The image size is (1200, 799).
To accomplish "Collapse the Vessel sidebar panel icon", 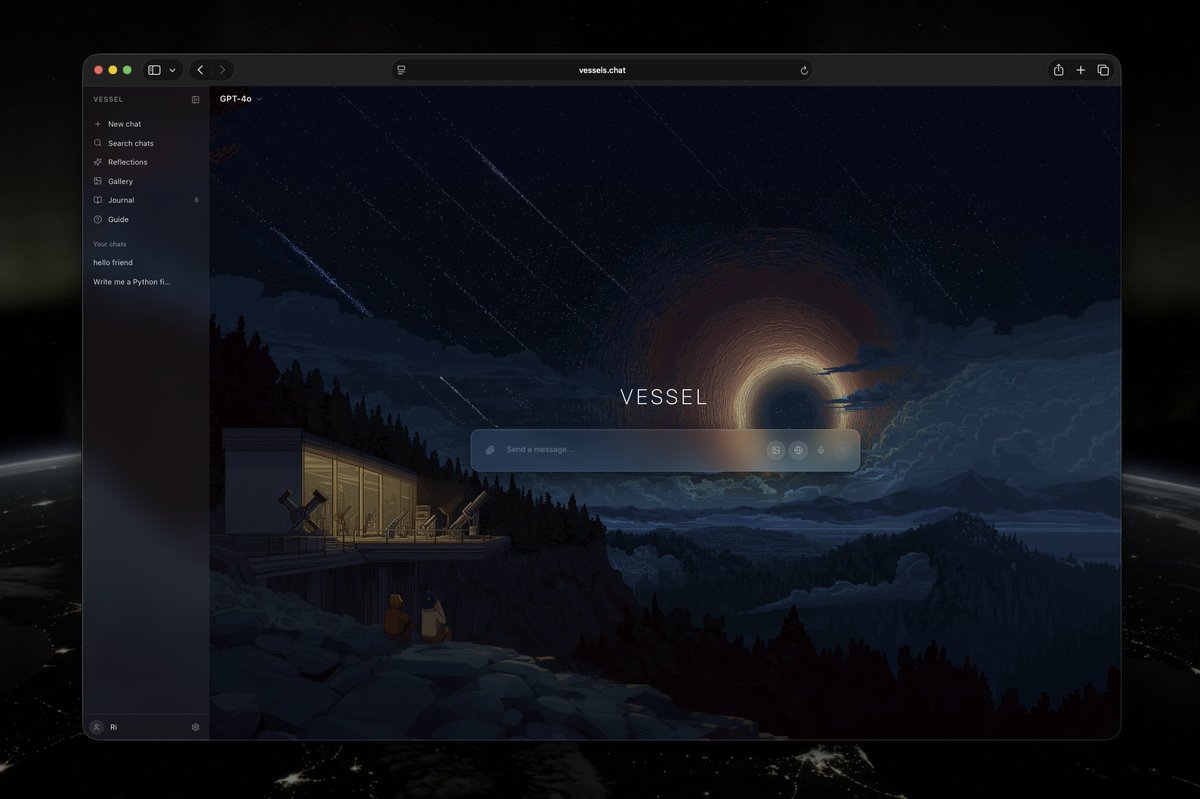I will pyautogui.click(x=196, y=100).
